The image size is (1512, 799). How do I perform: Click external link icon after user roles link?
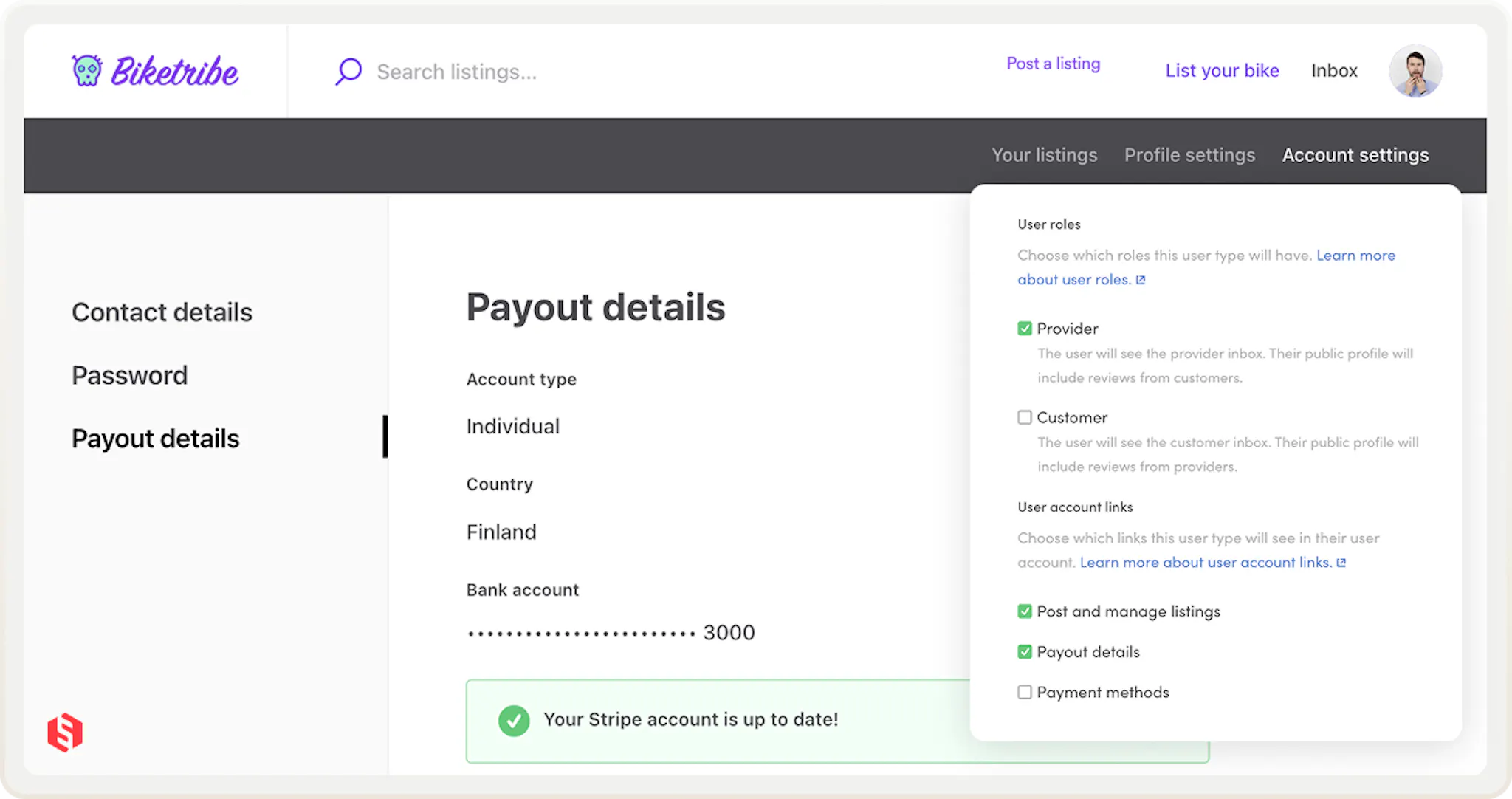[x=1141, y=280]
